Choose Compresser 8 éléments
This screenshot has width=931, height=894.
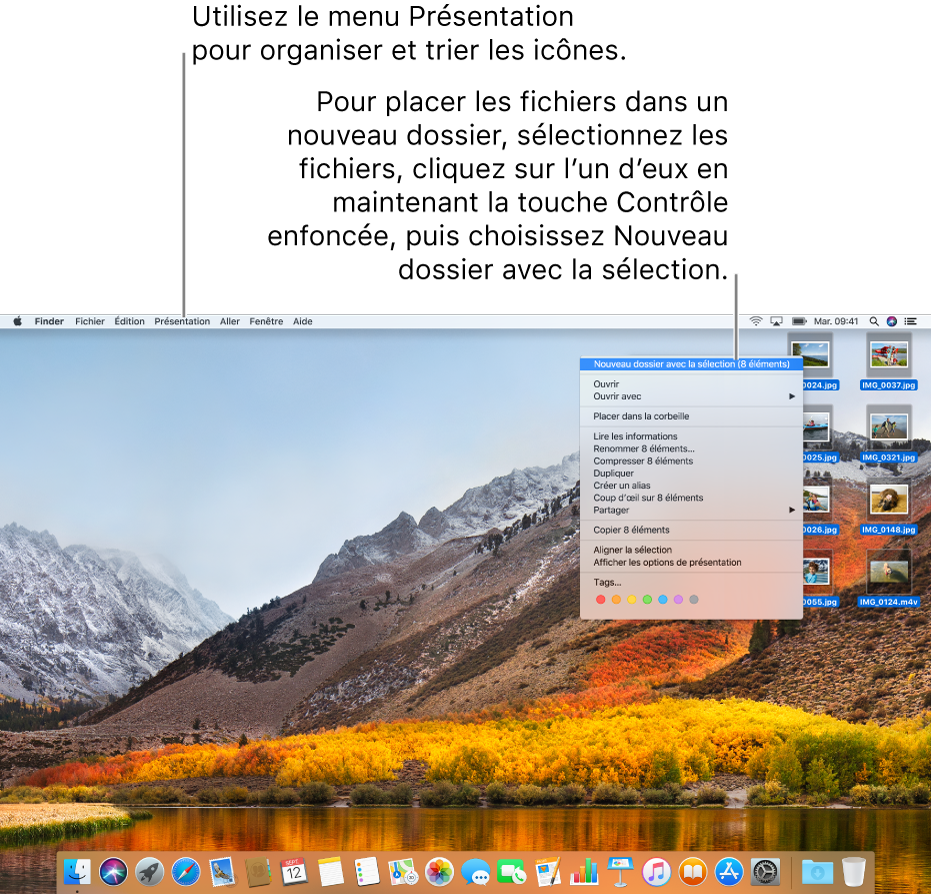coord(691,461)
